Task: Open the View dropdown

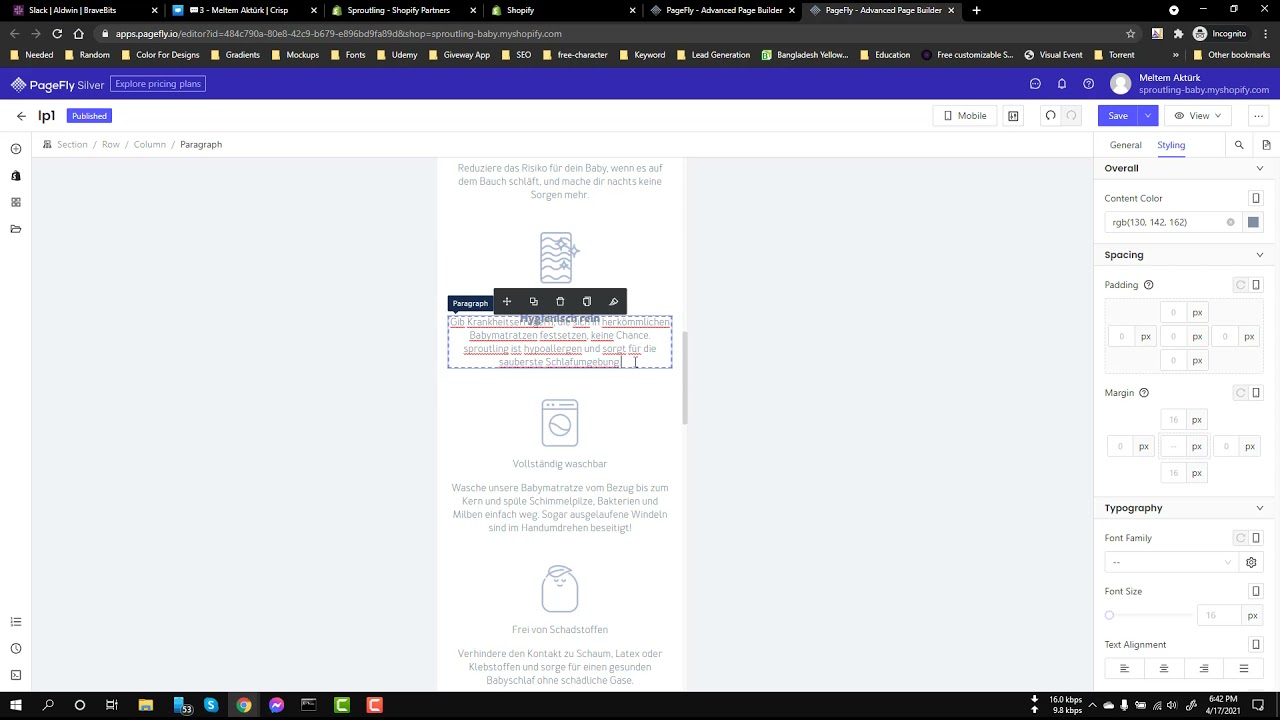Action: (x=1198, y=116)
